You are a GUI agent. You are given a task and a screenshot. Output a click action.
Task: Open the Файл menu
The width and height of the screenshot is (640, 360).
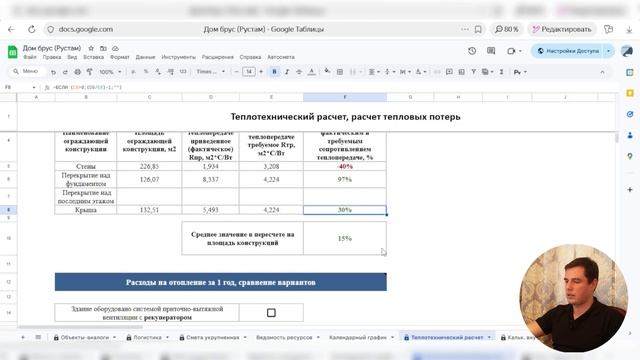coord(30,57)
